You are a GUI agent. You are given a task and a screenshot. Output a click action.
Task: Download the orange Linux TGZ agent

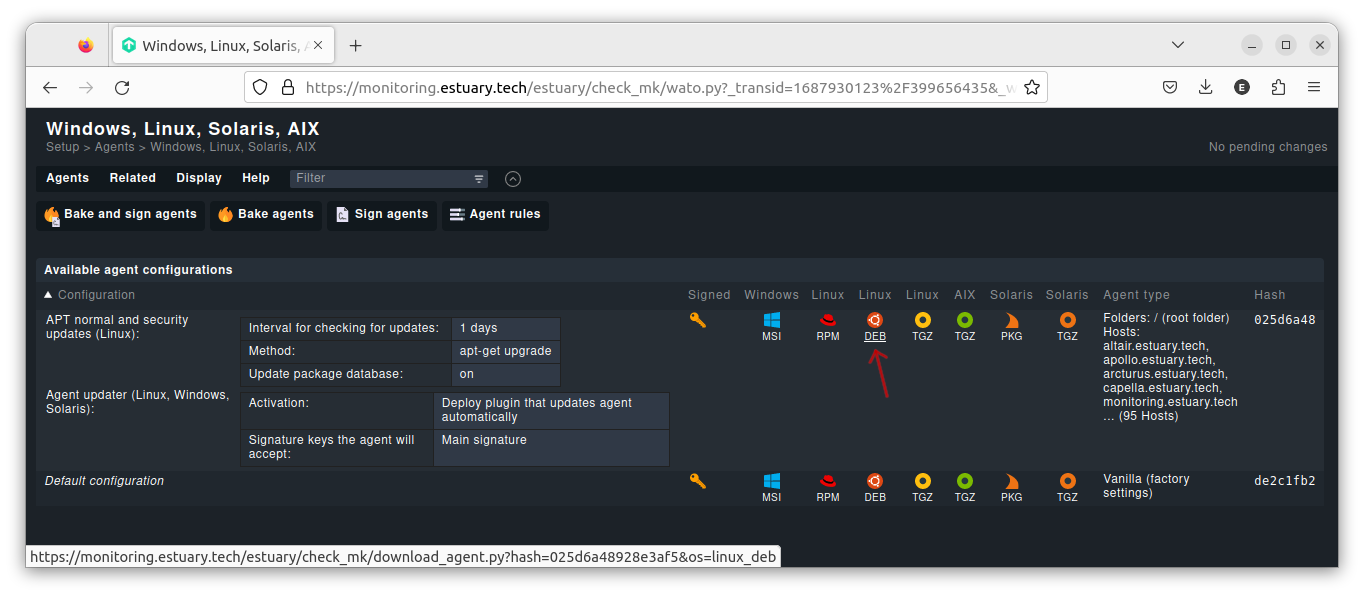pyautogui.click(x=921, y=322)
